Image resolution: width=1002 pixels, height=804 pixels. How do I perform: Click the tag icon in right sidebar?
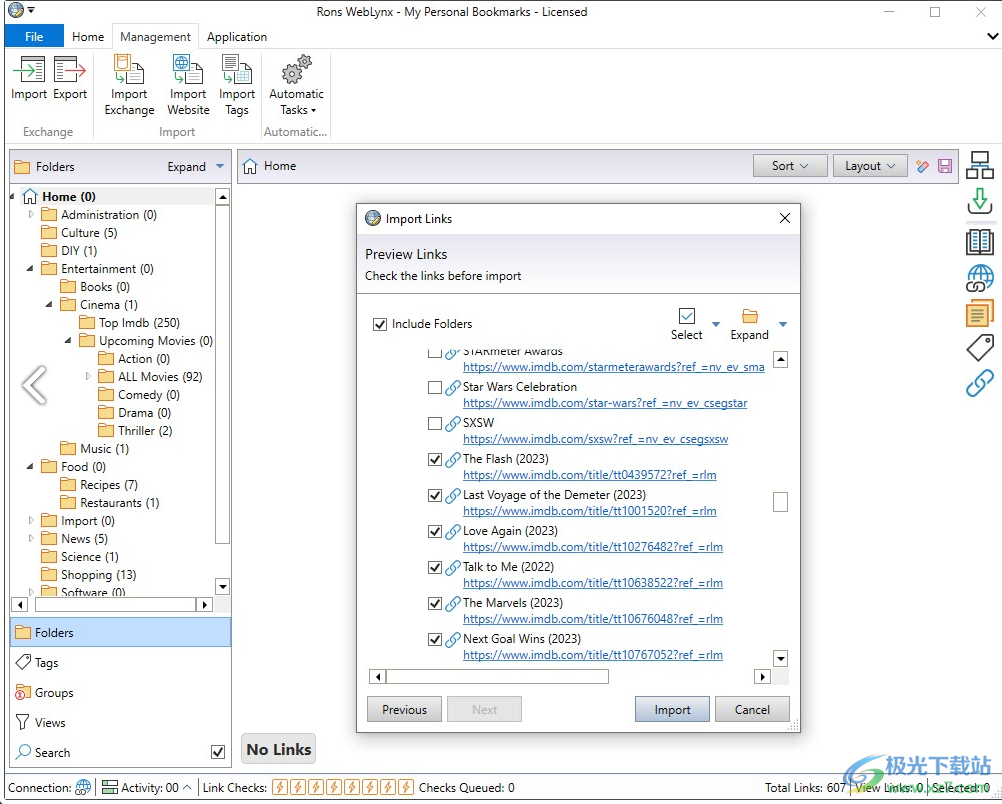pos(980,347)
